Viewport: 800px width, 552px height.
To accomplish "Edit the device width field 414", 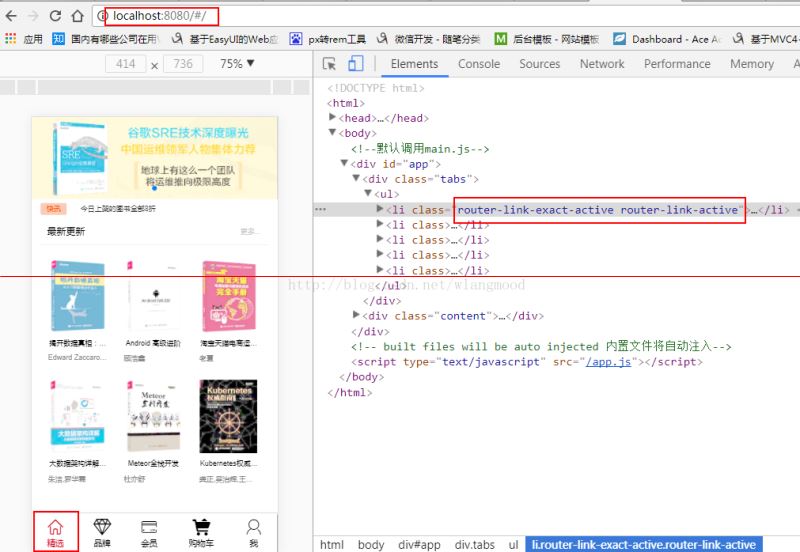I will (x=126, y=64).
